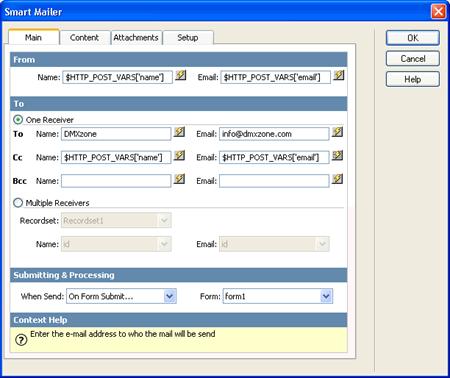Switch to the Setup tab
This screenshot has width=450, height=378.
click(x=188, y=38)
